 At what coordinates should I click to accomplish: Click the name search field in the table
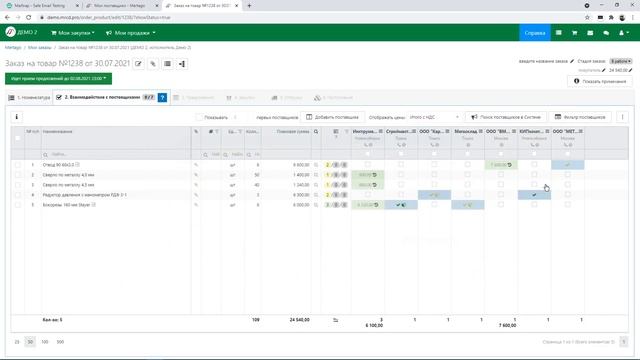click(116, 154)
